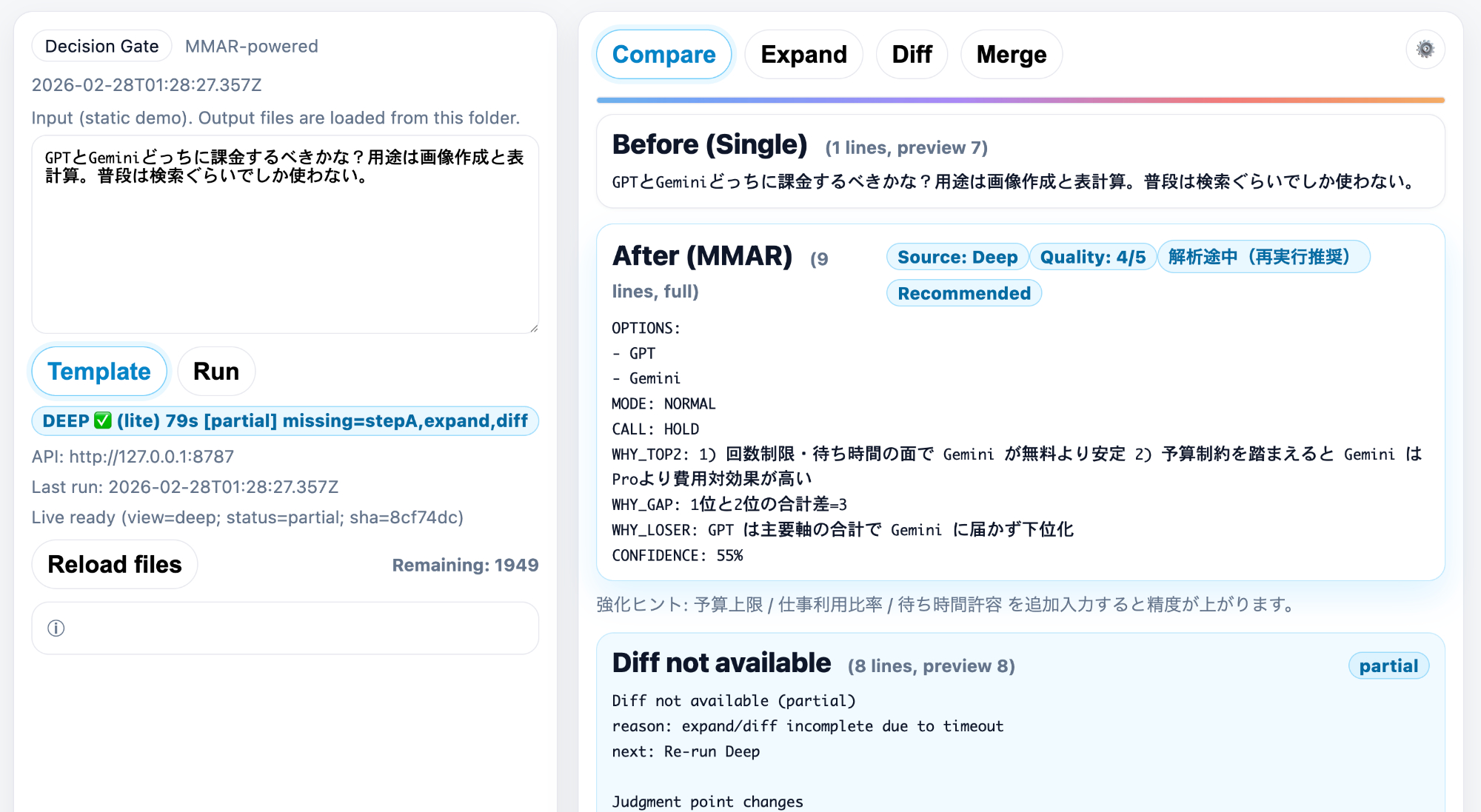Click the 解析途中（再実行推奨）badge
Screen dimensions: 1481x812
pos(1263,257)
